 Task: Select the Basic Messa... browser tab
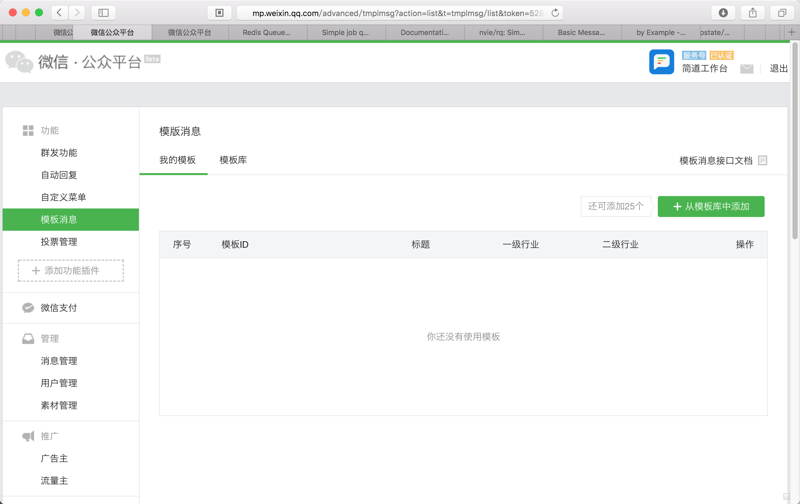click(582, 32)
